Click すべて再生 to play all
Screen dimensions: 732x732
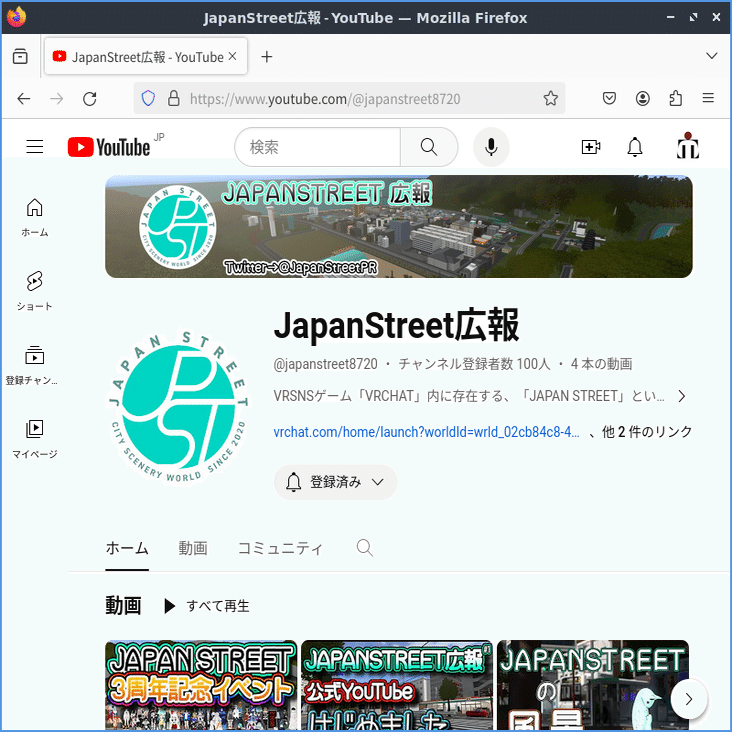[x=207, y=606]
